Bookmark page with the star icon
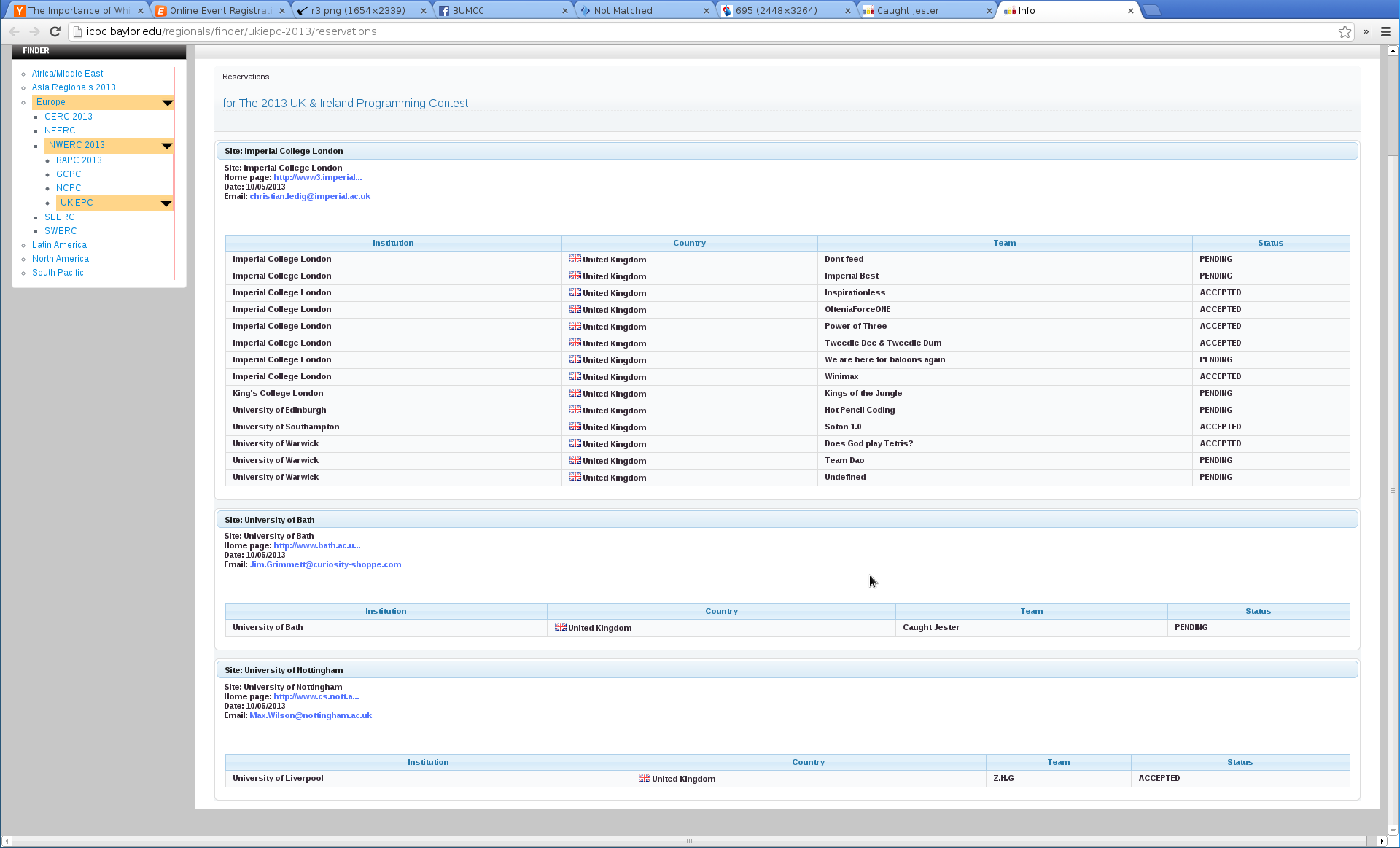This screenshot has height=848, width=1400. tap(1345, 31)
